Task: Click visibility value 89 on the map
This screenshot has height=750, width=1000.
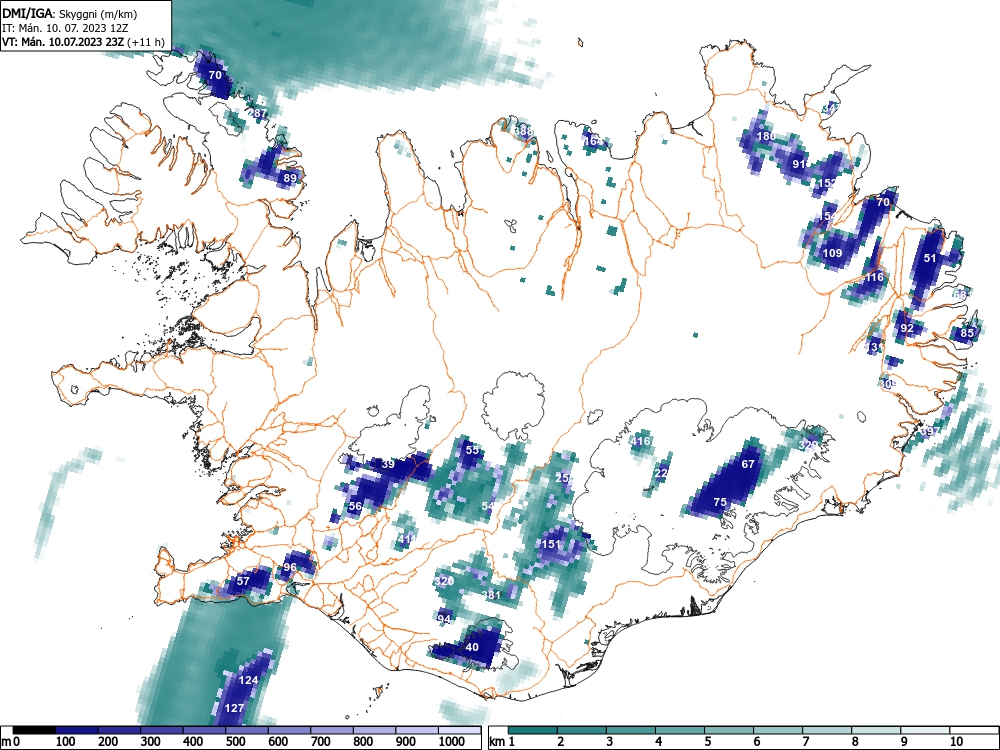Action: (x=290, y=178)
